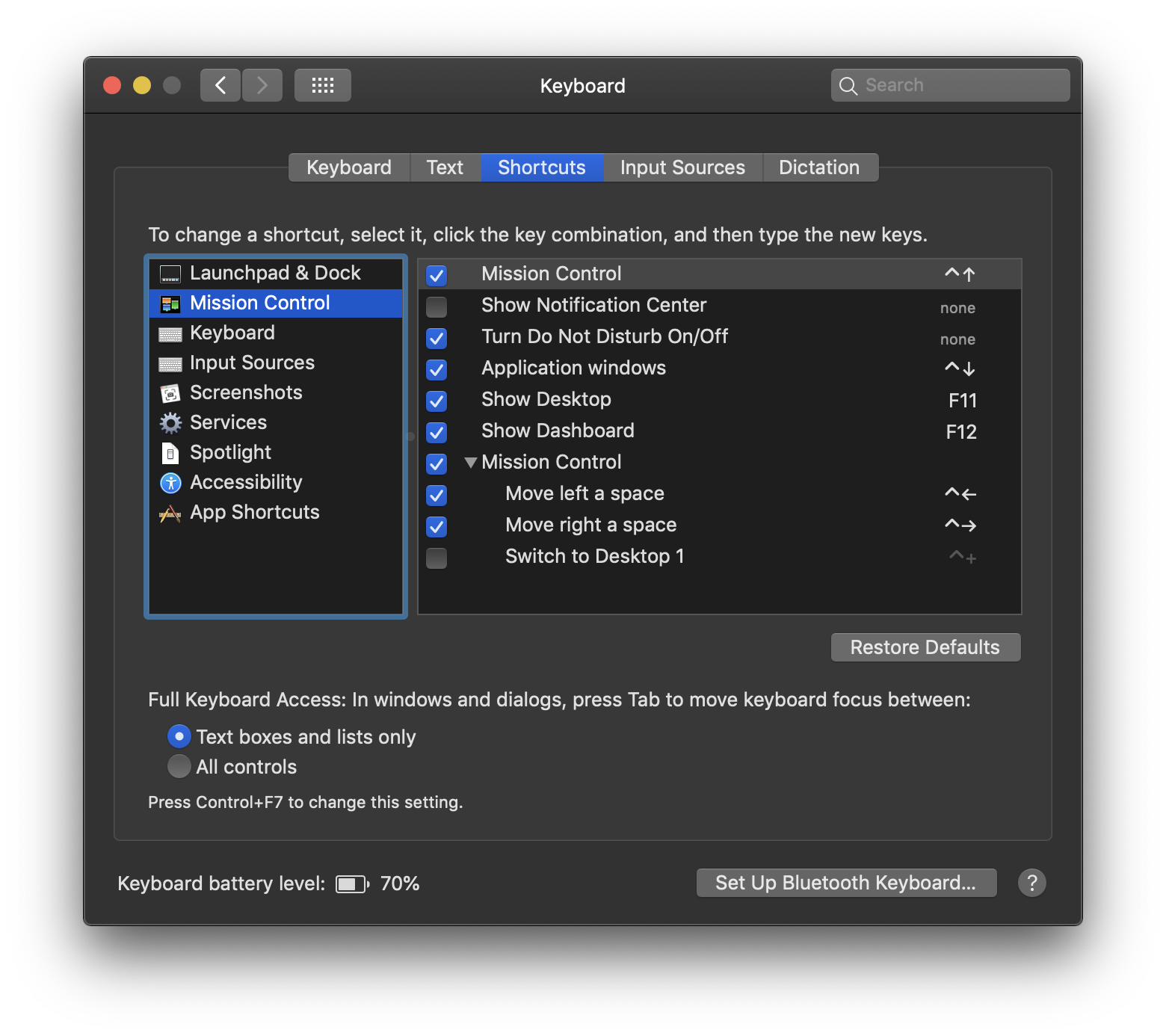Select the Accessibility icon in the sidebar

click(x=170, y=483)
